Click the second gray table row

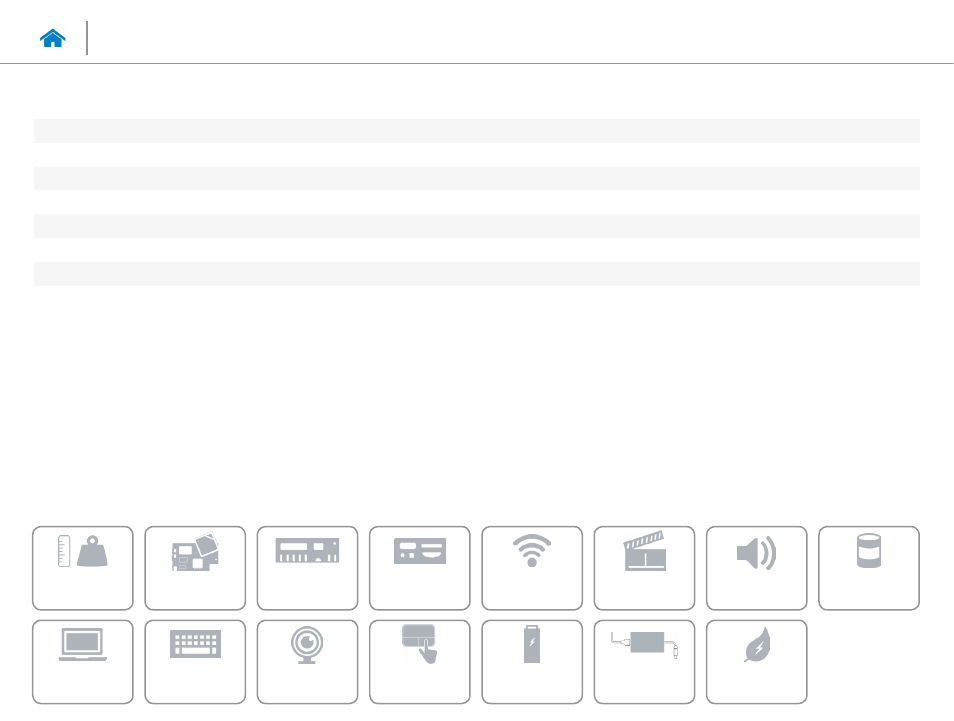click(x=476, y=179)
